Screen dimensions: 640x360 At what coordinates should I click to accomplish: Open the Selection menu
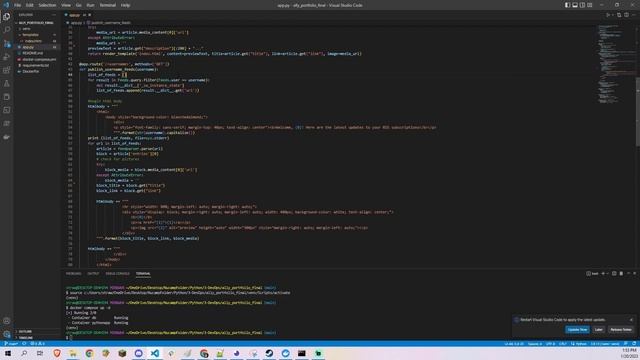[47, 5]
